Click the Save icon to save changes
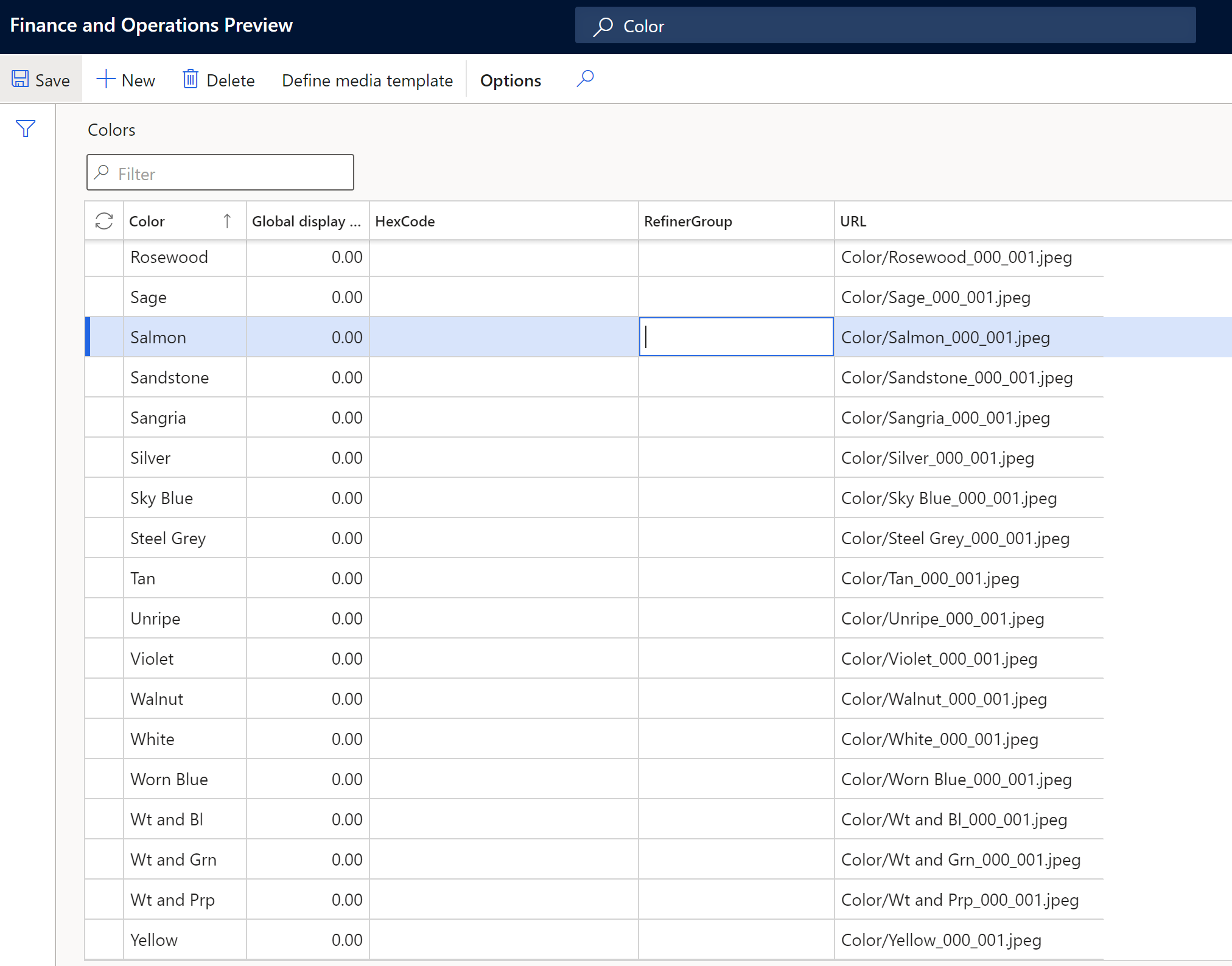 [x=20, y=79]
